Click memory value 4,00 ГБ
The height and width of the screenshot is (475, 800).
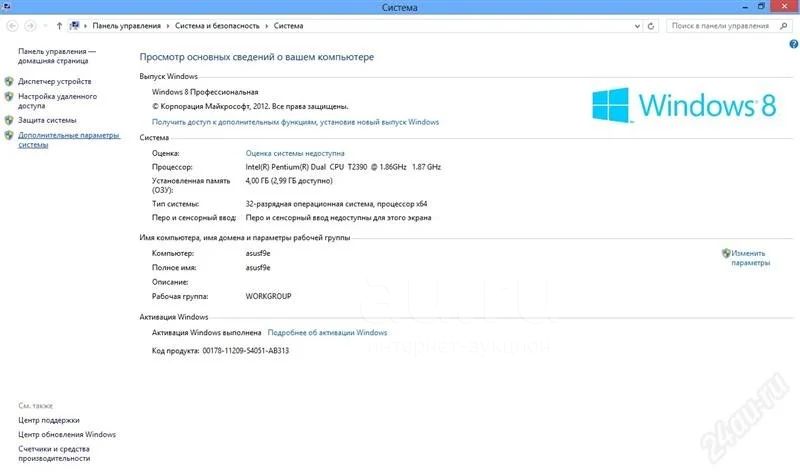289,181
